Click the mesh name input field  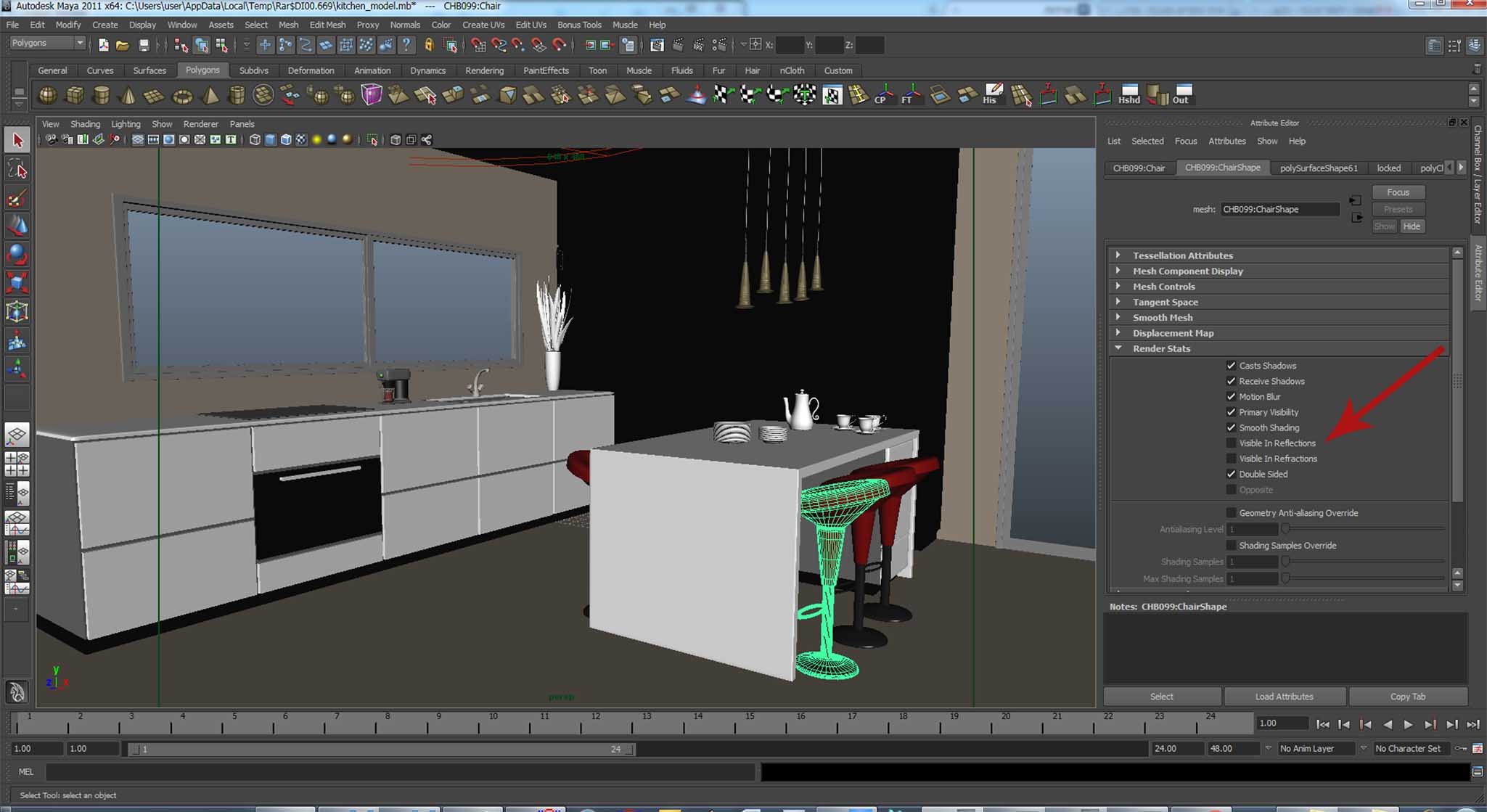1279,209
